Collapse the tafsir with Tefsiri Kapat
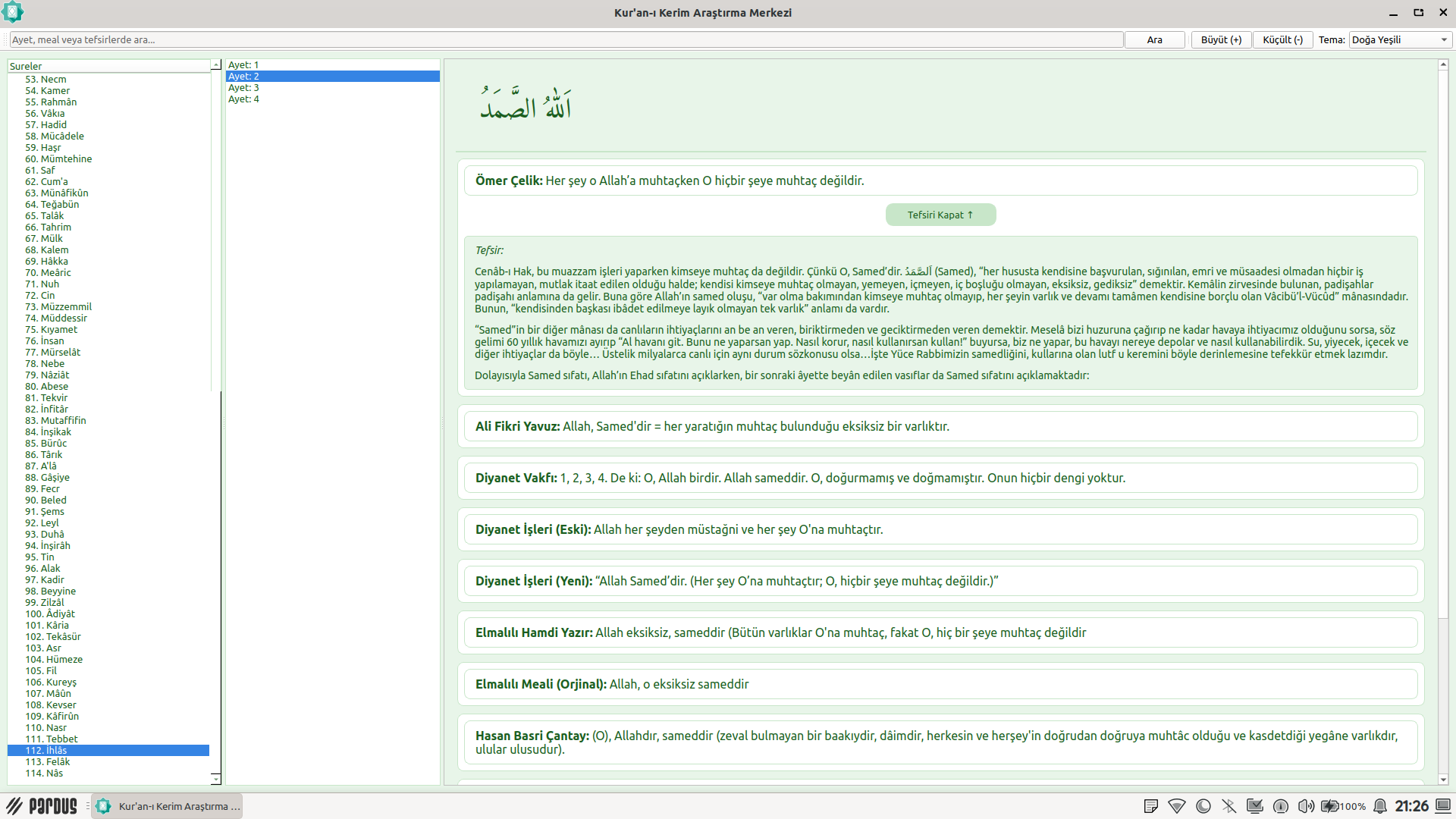The image size is (1456, 819). (x=940, y=215)
